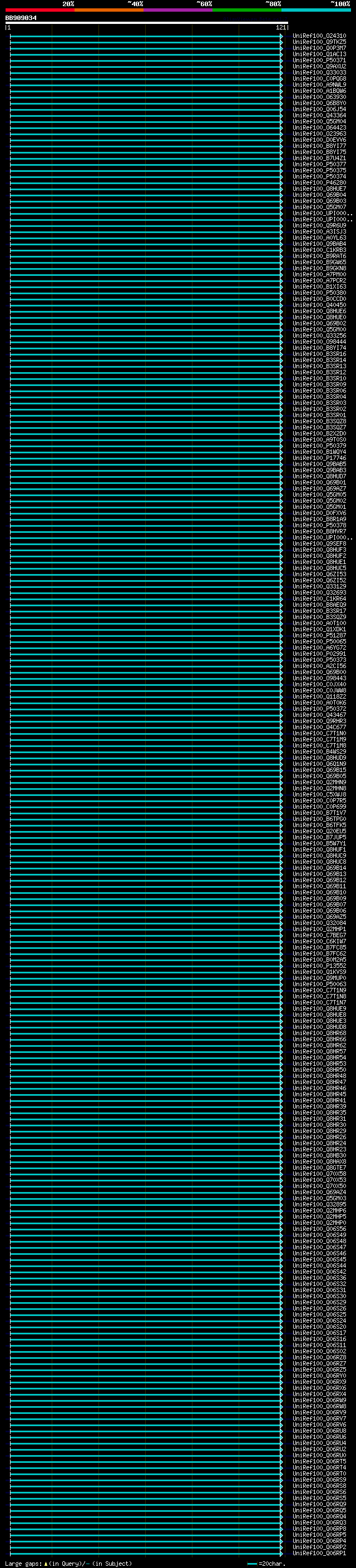Select hit label UniRef100_Q06RY0
356x1568 pixels.
(x=319, y=1376)
